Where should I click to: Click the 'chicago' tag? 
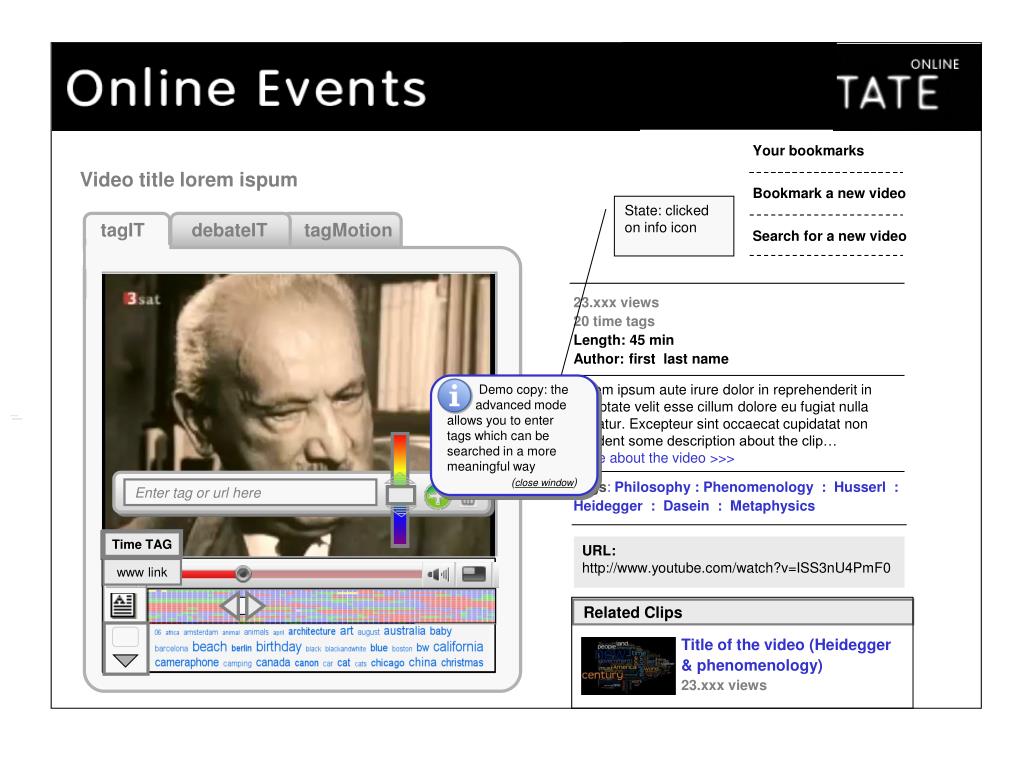(387, 663)
